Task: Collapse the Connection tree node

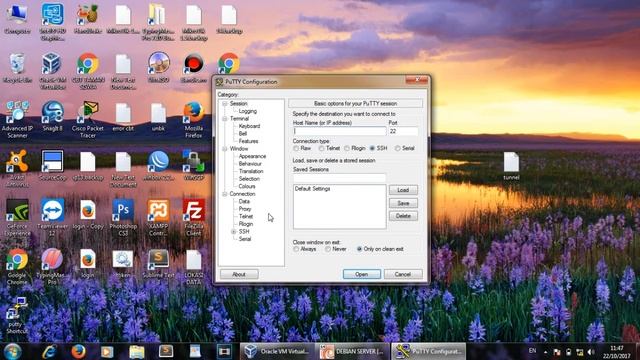Action: click(224, 194)
